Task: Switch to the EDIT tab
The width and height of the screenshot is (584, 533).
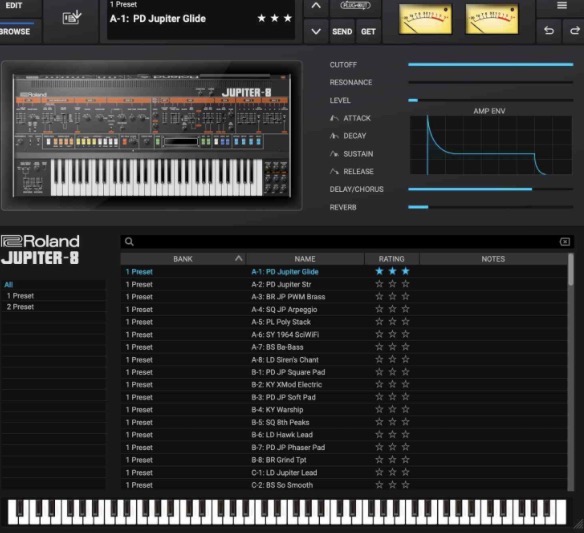Action: pyautogui.click(x=14, y=6)
